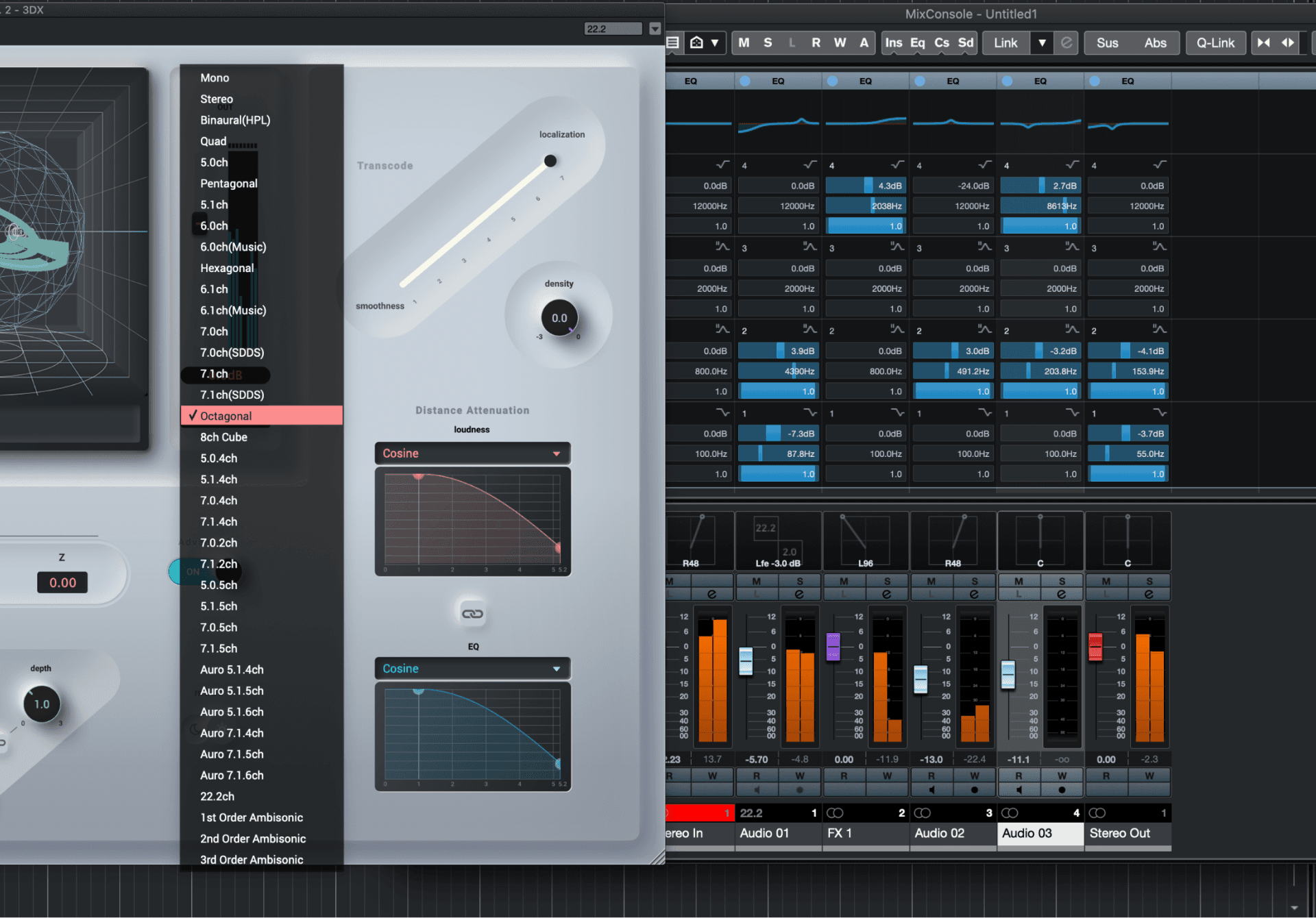Click the low shelf band 1 icon on Audio 01
Viewport: 1316px width, 918px height.
(x=810, y=413)
